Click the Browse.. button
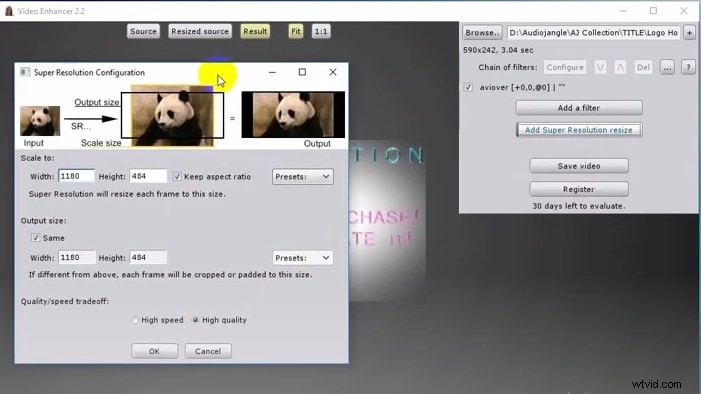701x394 pixels. pos(482,33)
